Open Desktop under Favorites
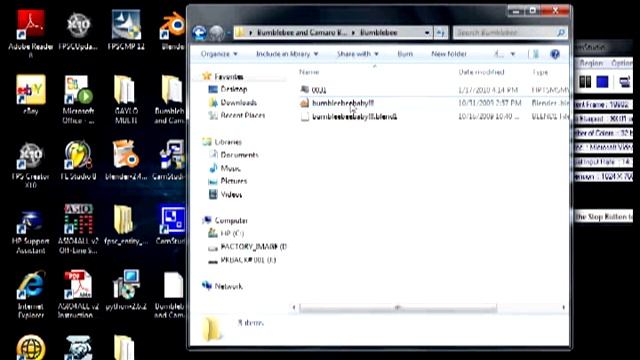This screenshot has height=360, width=640. (233, 89)
